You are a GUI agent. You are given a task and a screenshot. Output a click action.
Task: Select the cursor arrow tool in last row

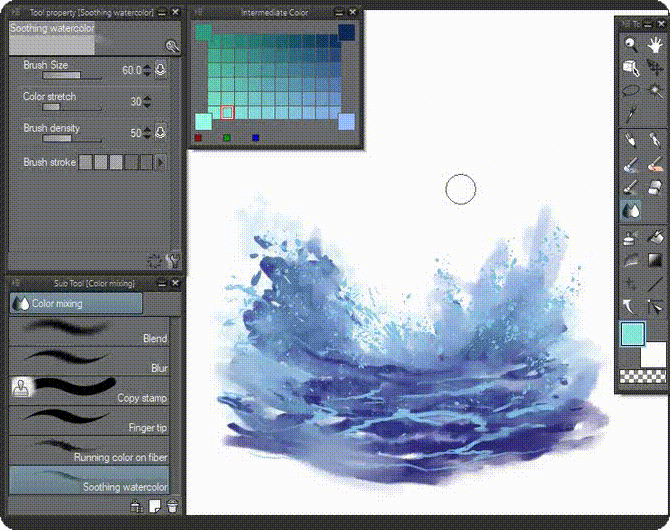(x=655, y=307)
